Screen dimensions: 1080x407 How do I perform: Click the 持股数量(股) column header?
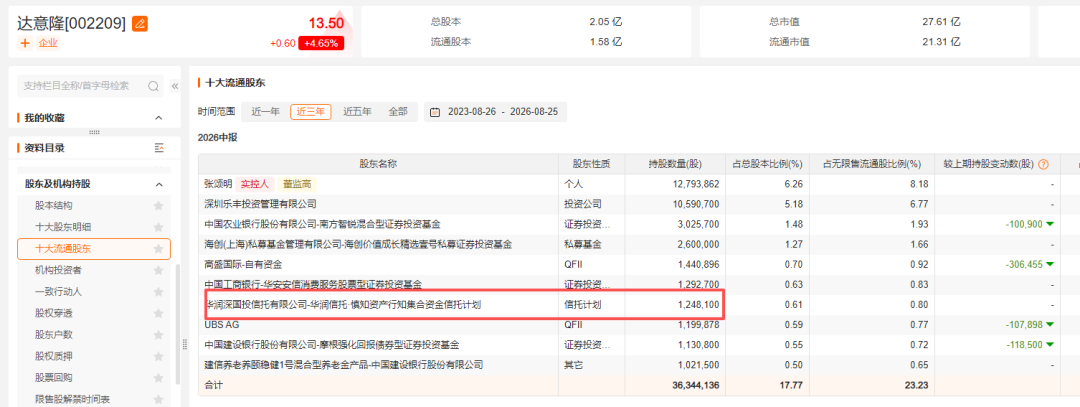point(675,164)
